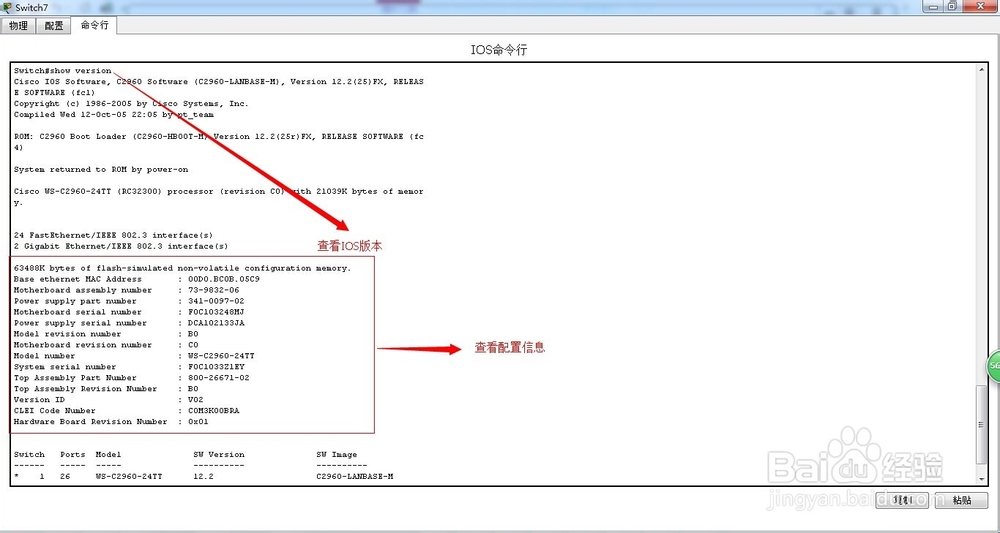Click the terminal scrollbar up arrow
Screen dimensions: 1000x533
984,71
